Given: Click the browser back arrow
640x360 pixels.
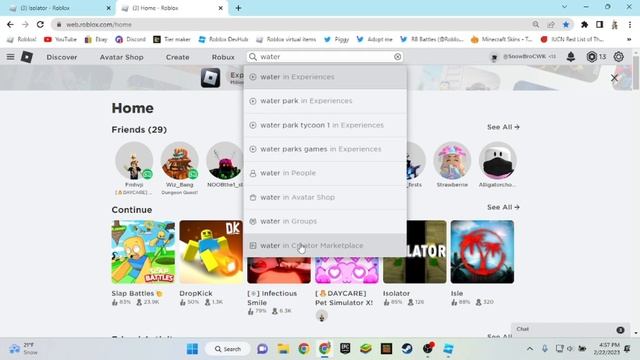Looking at the screenshot, I should [x=10, y=24].
